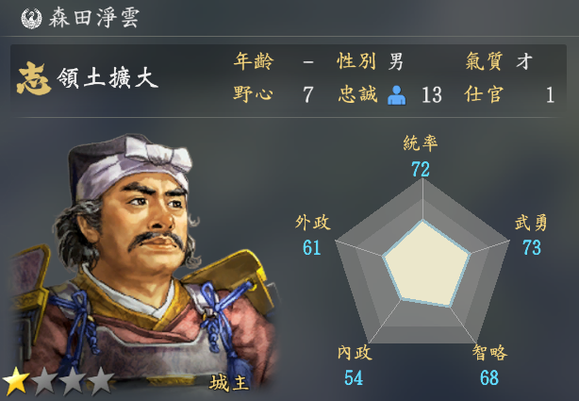Click the 野心 value 7
The width and height of the screenshot is (579, 401).
pyautogui.click(x=308, y=95)
